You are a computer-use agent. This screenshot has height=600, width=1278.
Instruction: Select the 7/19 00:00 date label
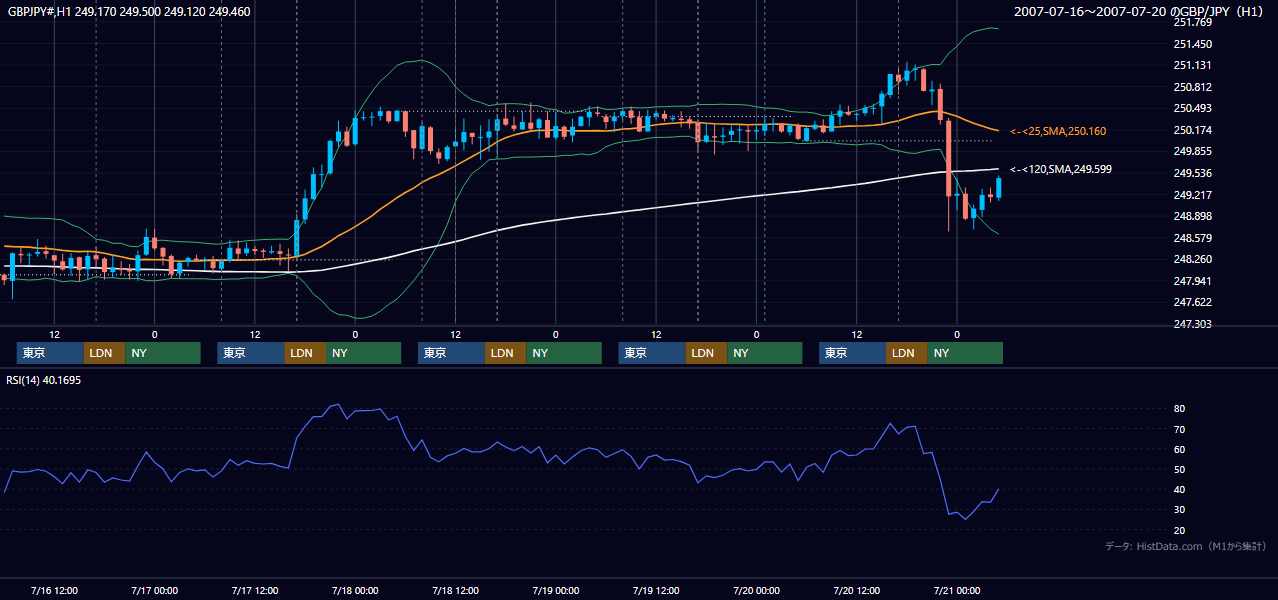pyautogui.click(x=555, y=590)
